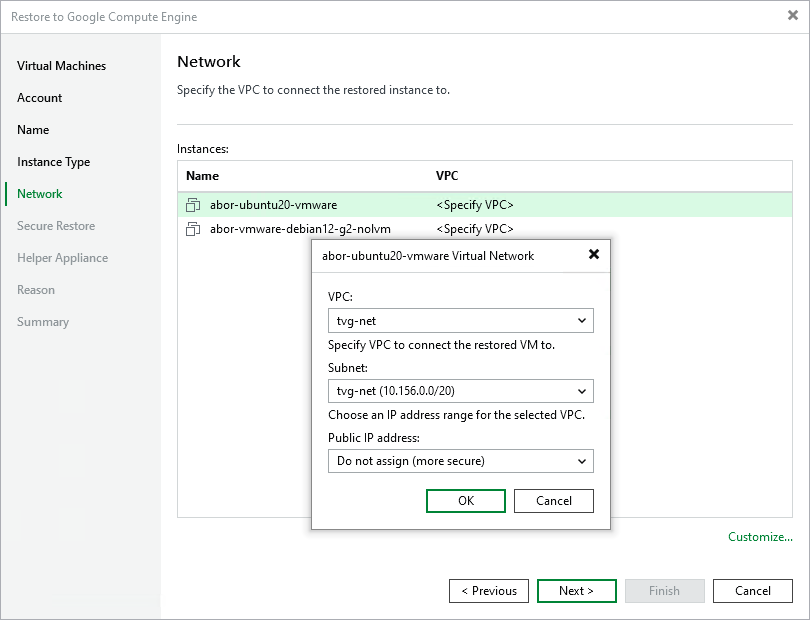810x620 pixels.
Task: Click <Specify VPC> for abor-vmware-debian12-g2-nolvm
Action: coord(475,229)
